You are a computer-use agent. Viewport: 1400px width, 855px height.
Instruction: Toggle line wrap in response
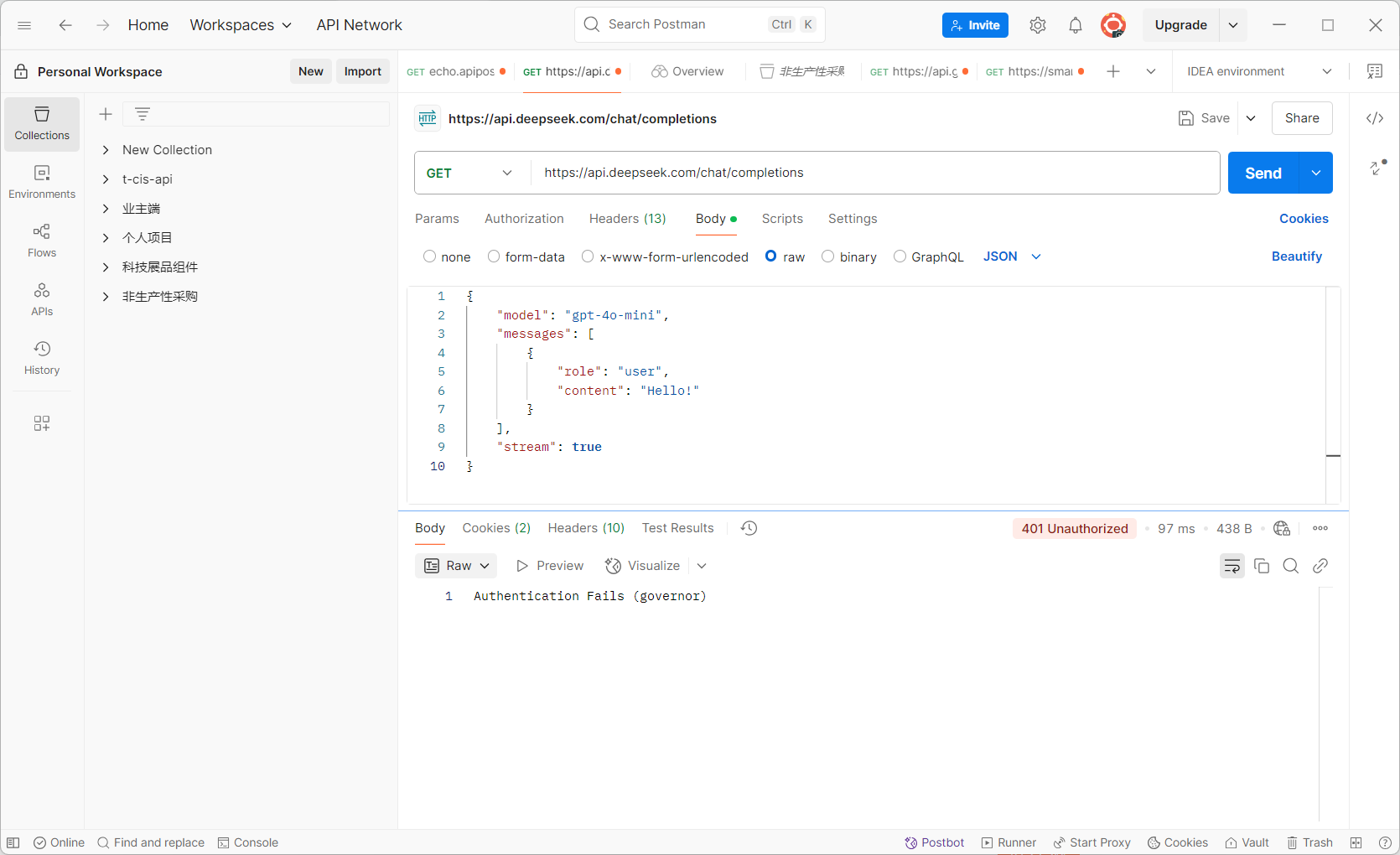click(x=1232, y=566)
